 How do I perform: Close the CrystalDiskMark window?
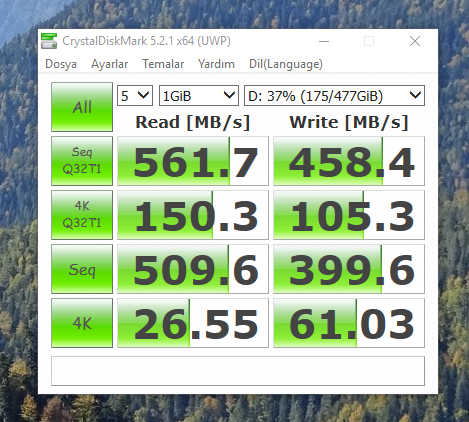tap(415, 41)
